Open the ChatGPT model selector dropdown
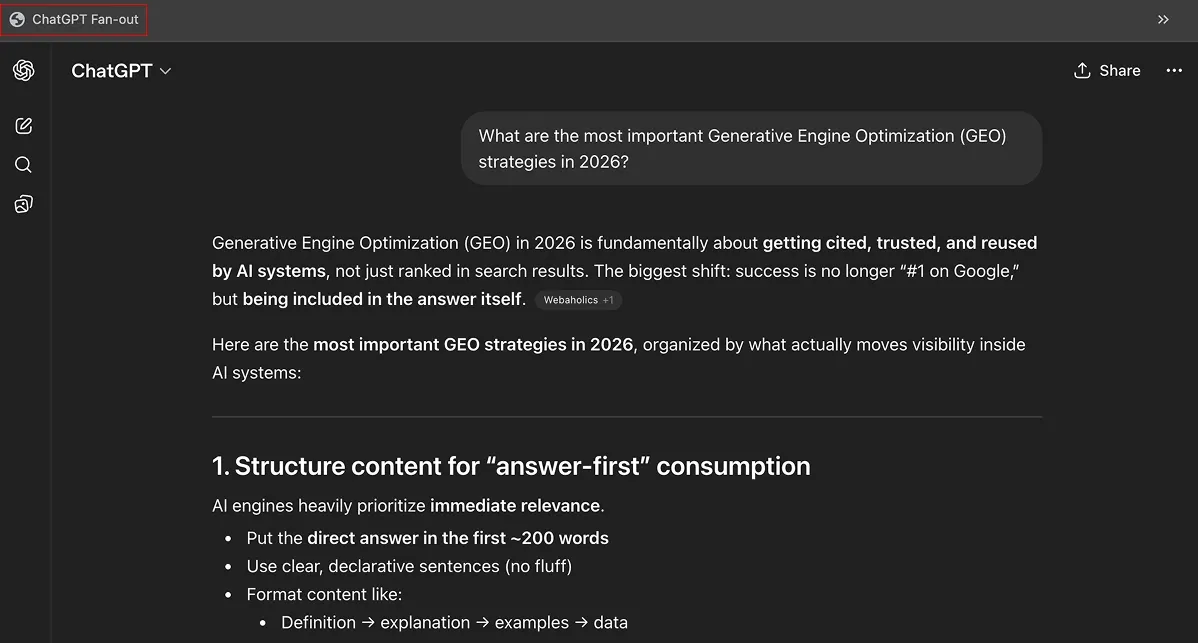This screenshot has width=1198, height=643. 122,70
